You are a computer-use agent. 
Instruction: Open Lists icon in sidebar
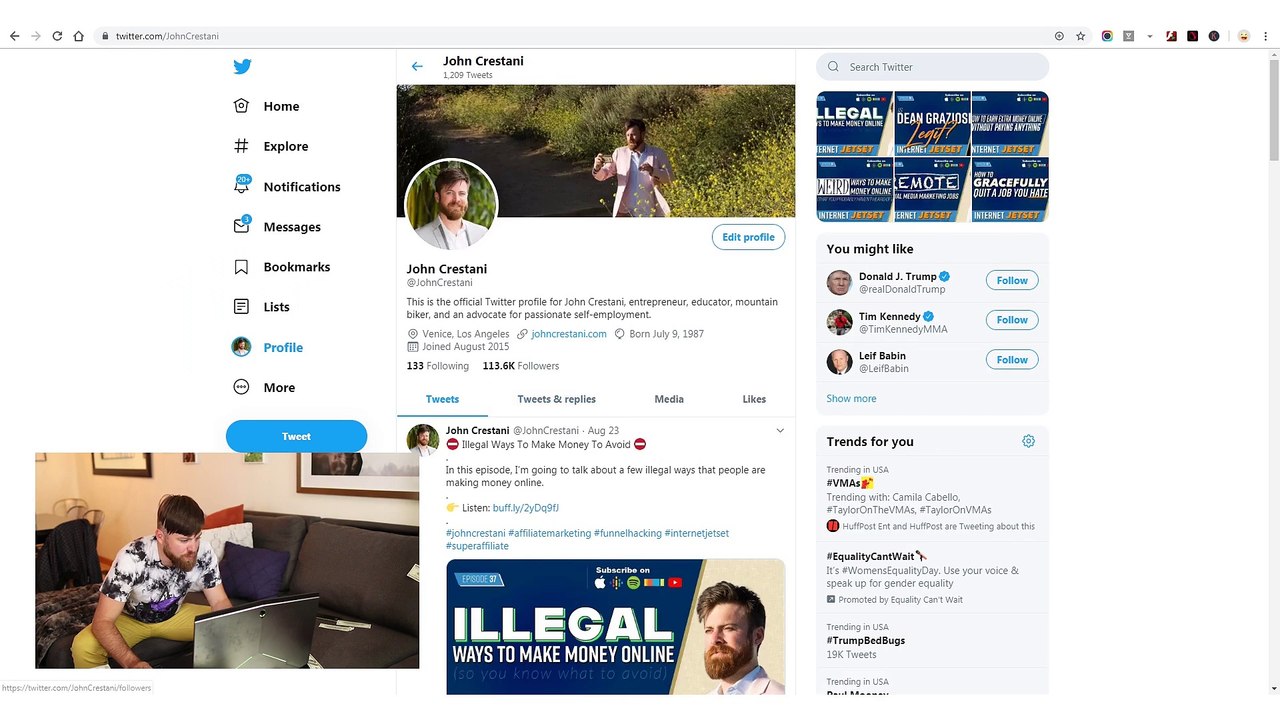tap(241, 307)
